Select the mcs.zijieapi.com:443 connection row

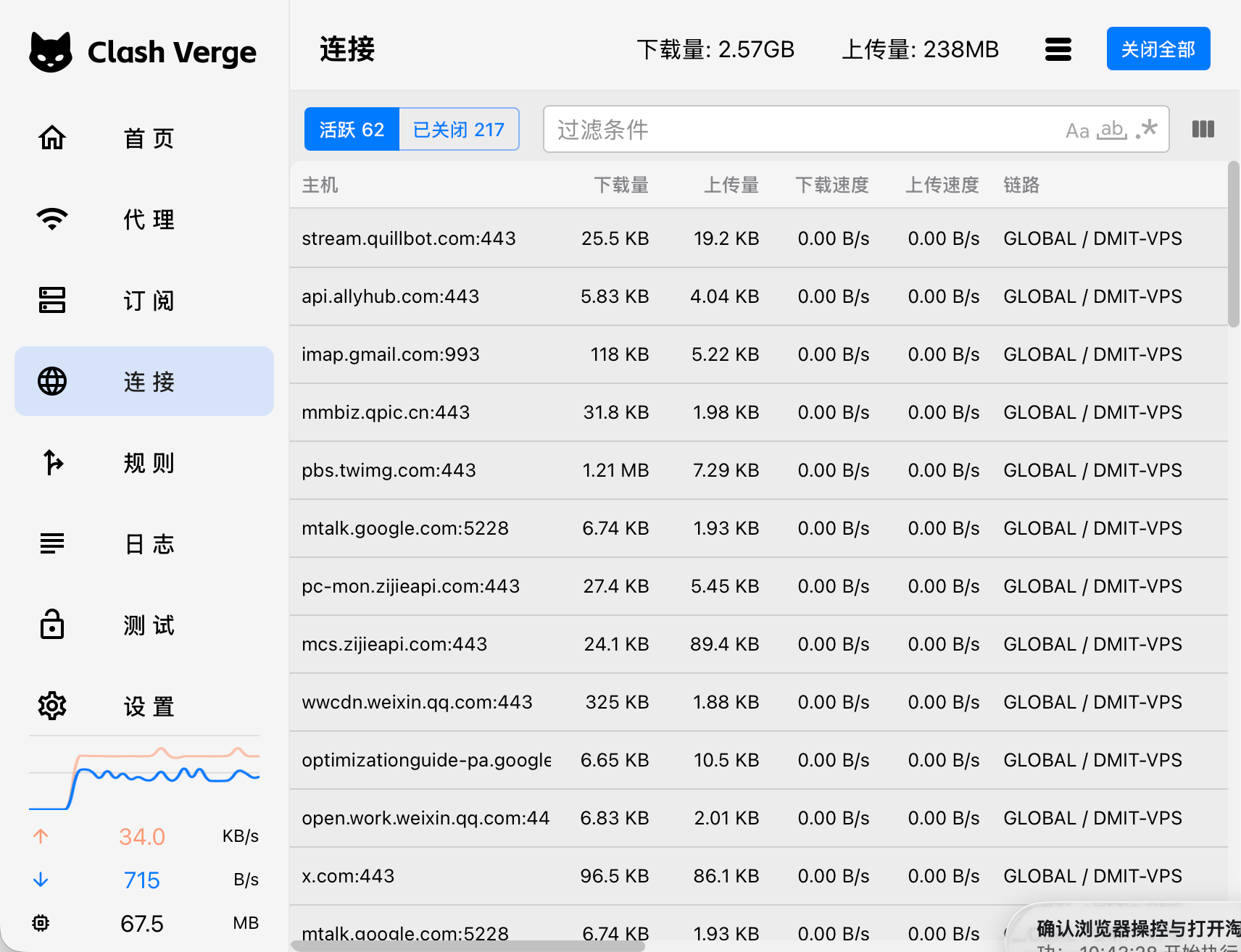coord(759,644)
